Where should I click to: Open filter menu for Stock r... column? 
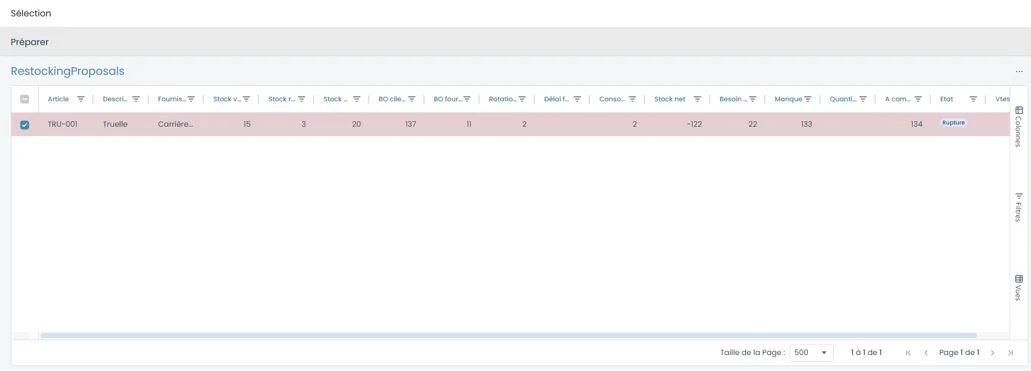click(x=302, y=99)
